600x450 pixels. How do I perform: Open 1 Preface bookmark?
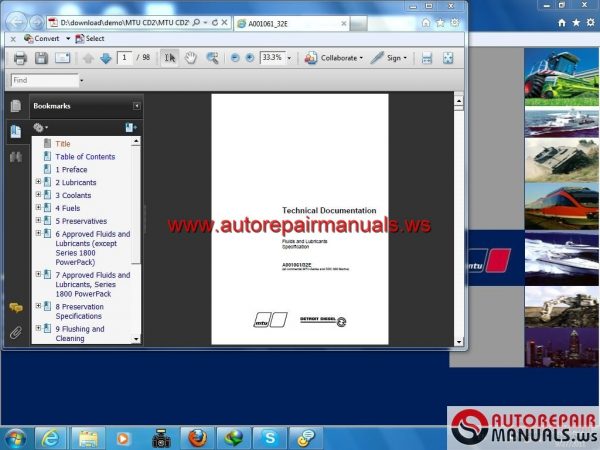71,170
